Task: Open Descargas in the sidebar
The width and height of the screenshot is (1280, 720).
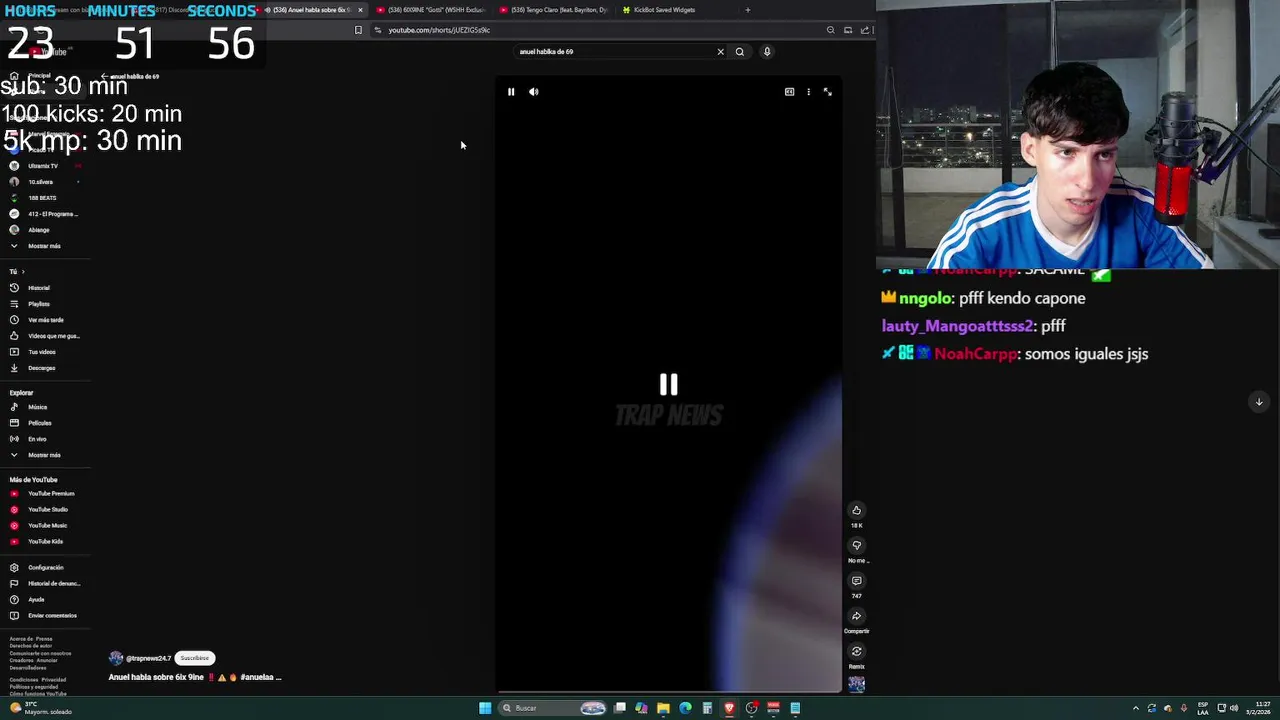Action: pyautogui.click(x=42, y=368)
